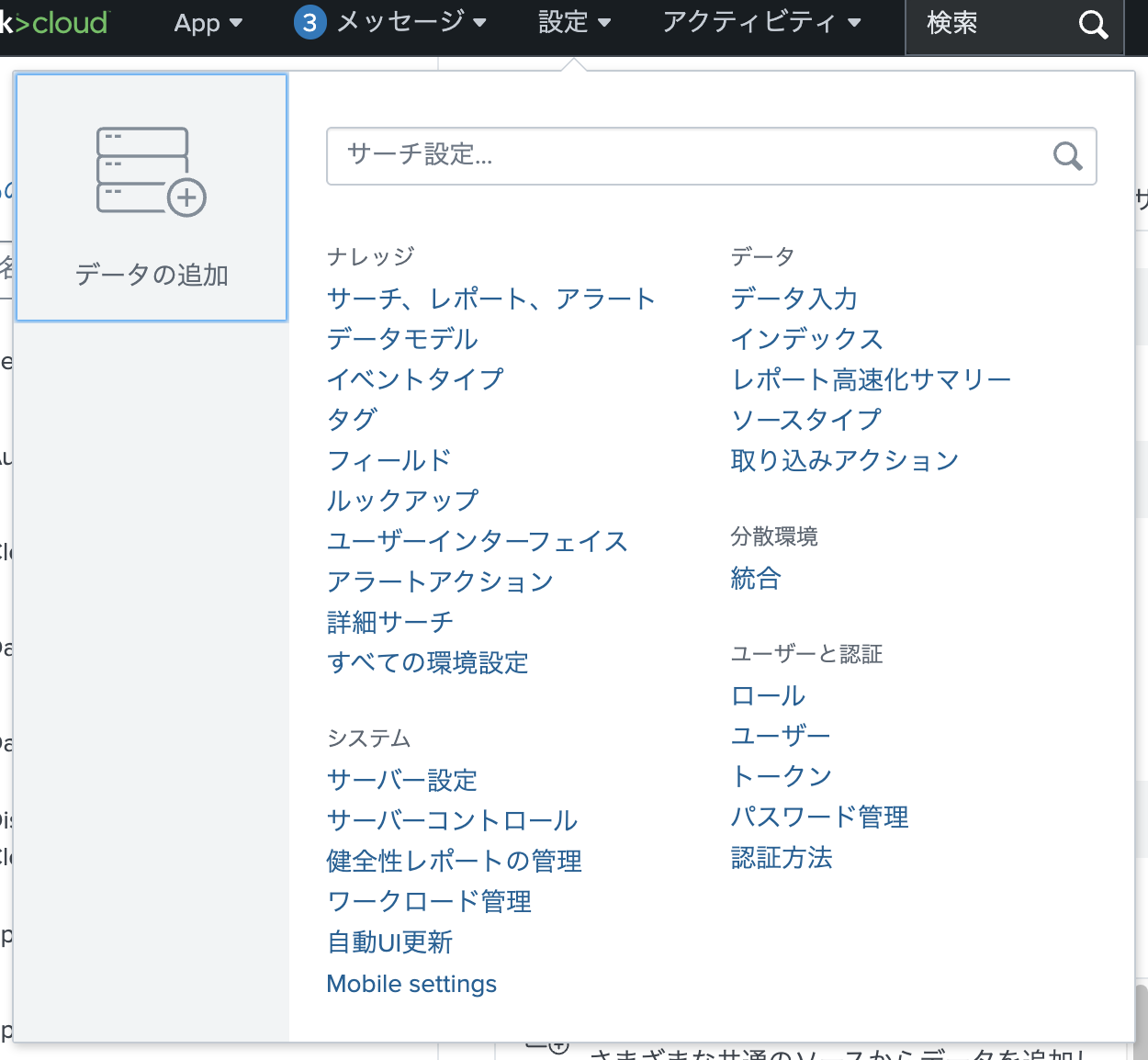
Task: Open サーチ、レポート、アラート settings
Action: 490,299
